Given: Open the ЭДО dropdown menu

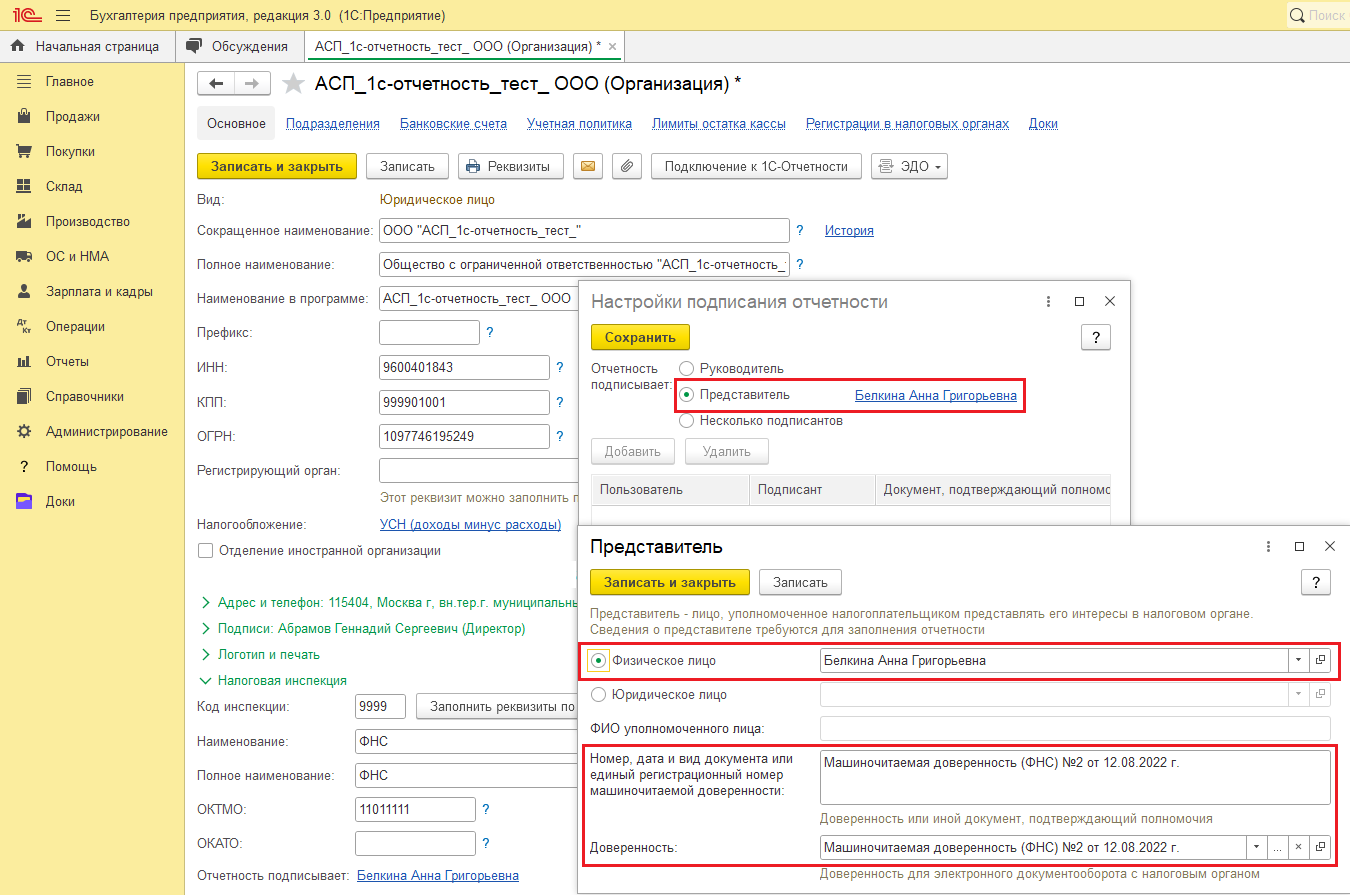Looking at the screenshot, I should click(909, 167).
